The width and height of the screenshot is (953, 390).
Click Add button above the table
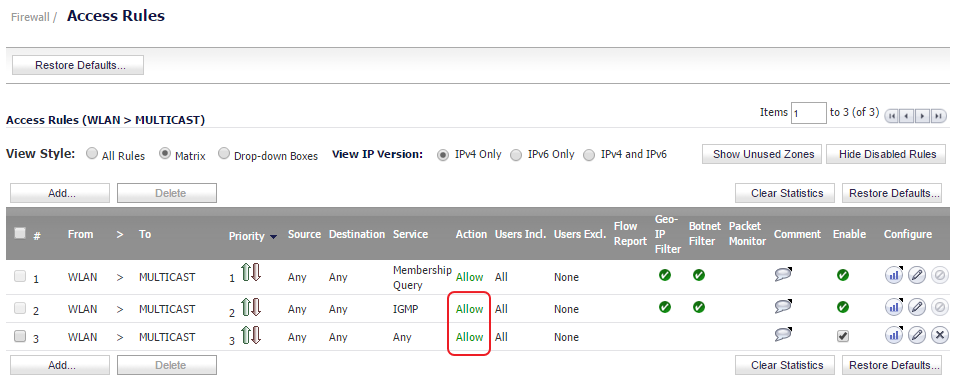coord(60,193)
